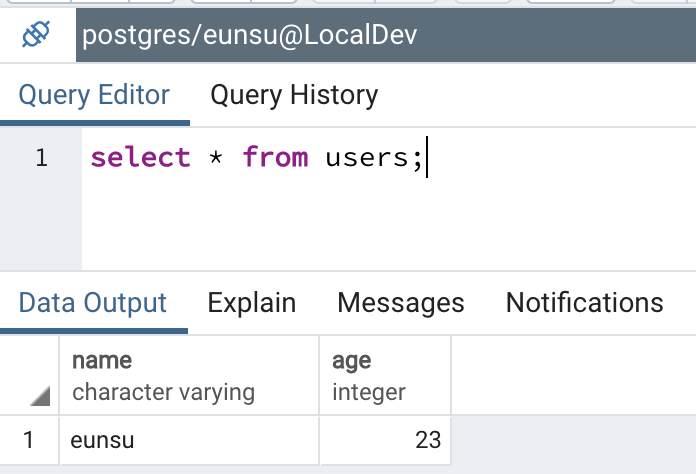
Task: Switch to the Notifications tab
Action: tap(585, 304)
